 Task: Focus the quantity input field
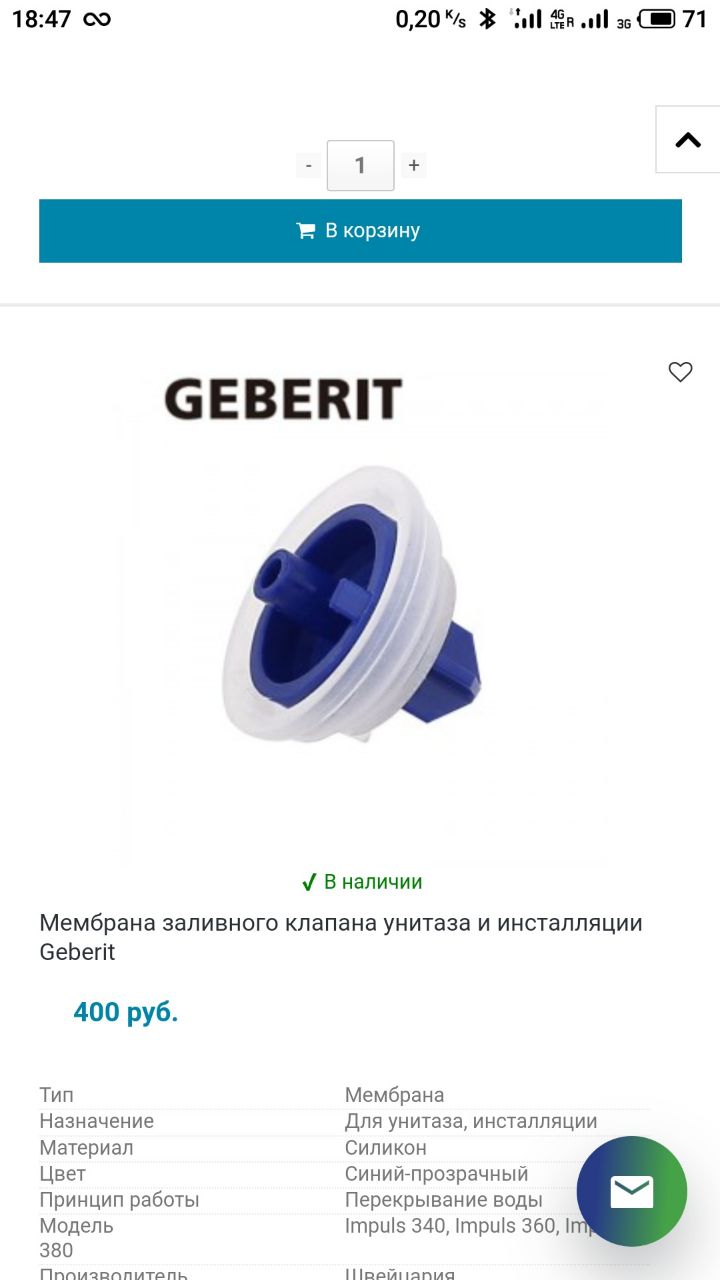click(x=361, y=166)
